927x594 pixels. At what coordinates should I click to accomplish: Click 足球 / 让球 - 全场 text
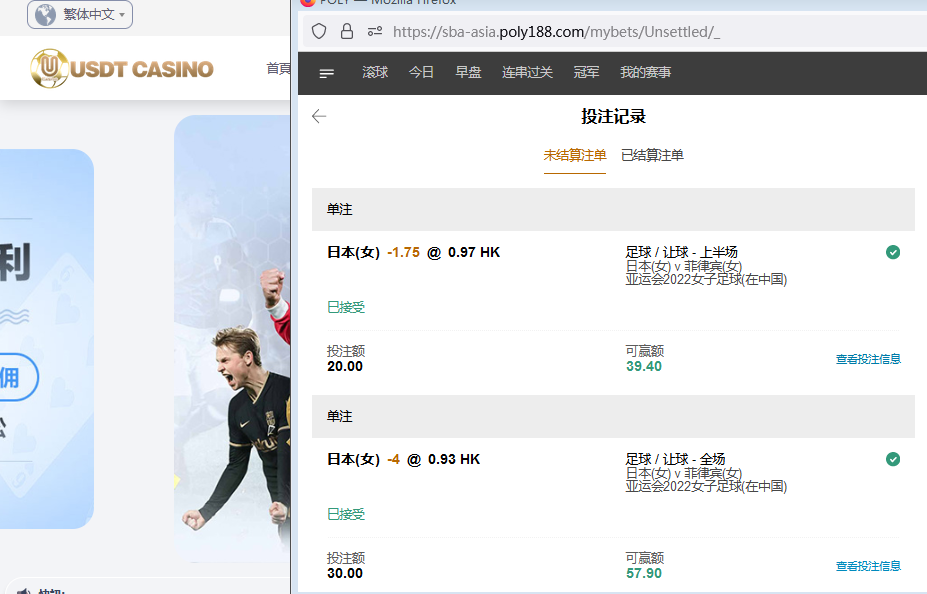point(675,459)
